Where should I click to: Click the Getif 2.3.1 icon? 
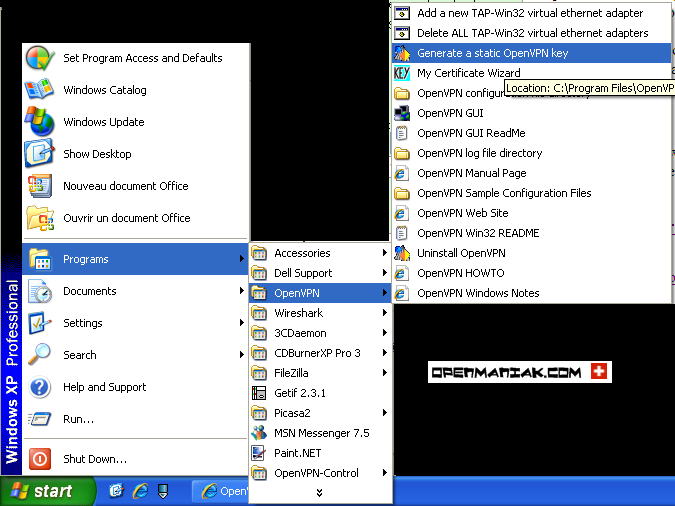click(x=259, y=393)
